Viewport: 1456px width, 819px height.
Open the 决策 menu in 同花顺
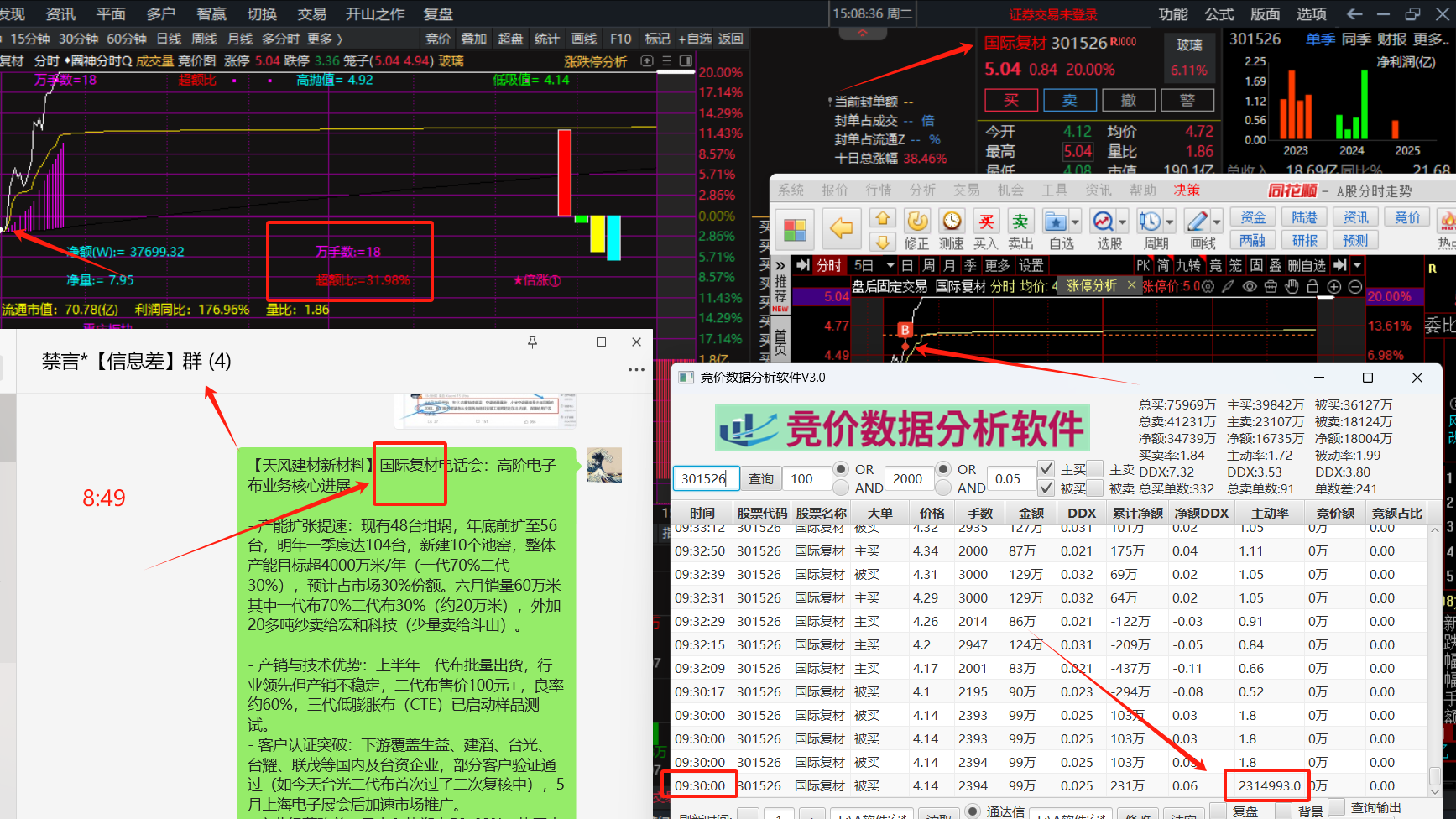[1187, 190]
